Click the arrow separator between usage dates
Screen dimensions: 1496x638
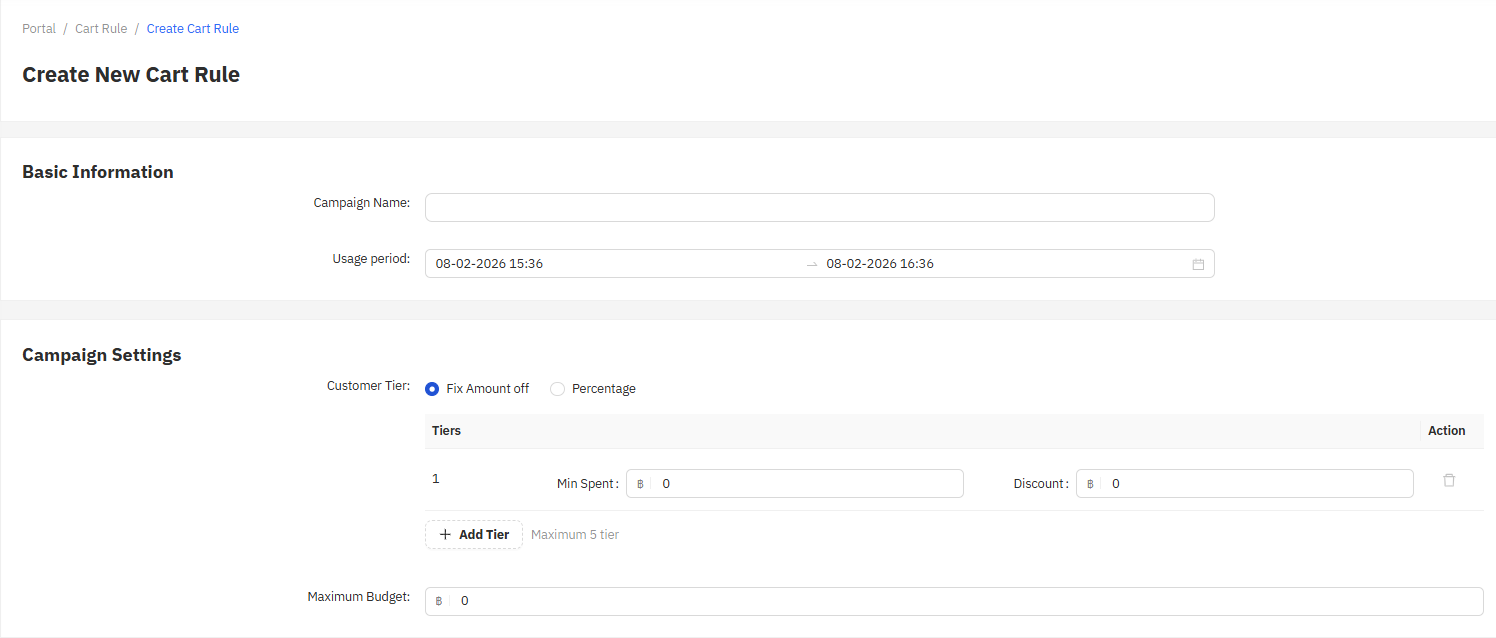click(x=812, y=264)
